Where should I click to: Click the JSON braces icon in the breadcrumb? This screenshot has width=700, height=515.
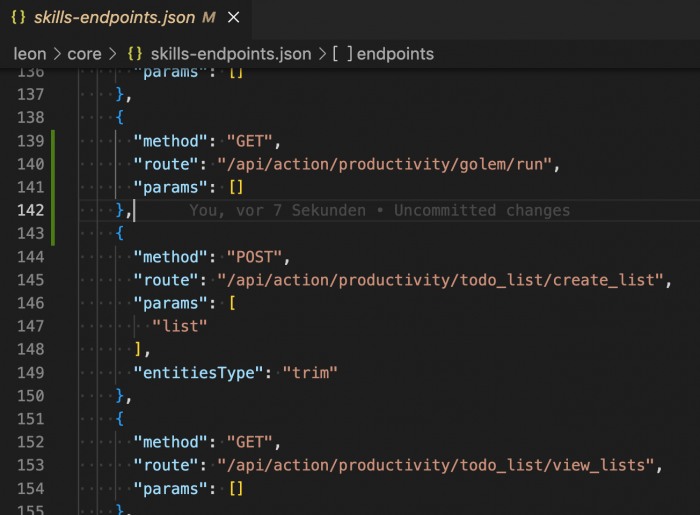pyautogui.click(x=135, y=54)
